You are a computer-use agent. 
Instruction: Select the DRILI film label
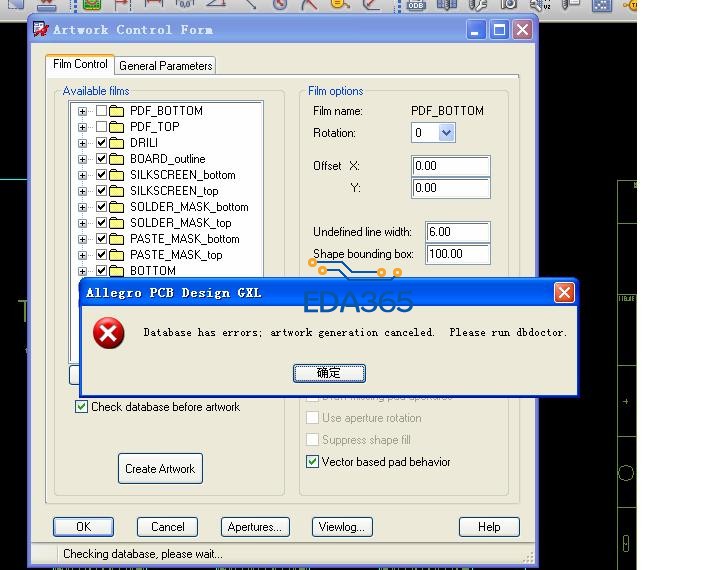144,143
